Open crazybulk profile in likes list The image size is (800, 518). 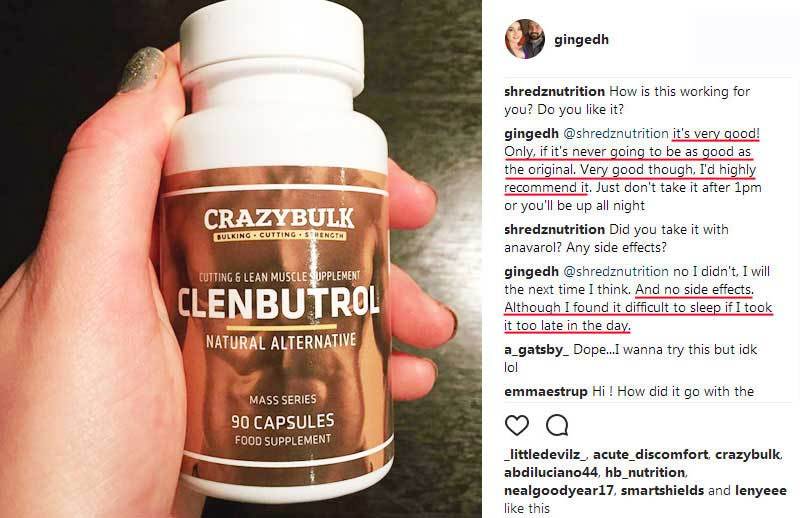click(747, 455)
